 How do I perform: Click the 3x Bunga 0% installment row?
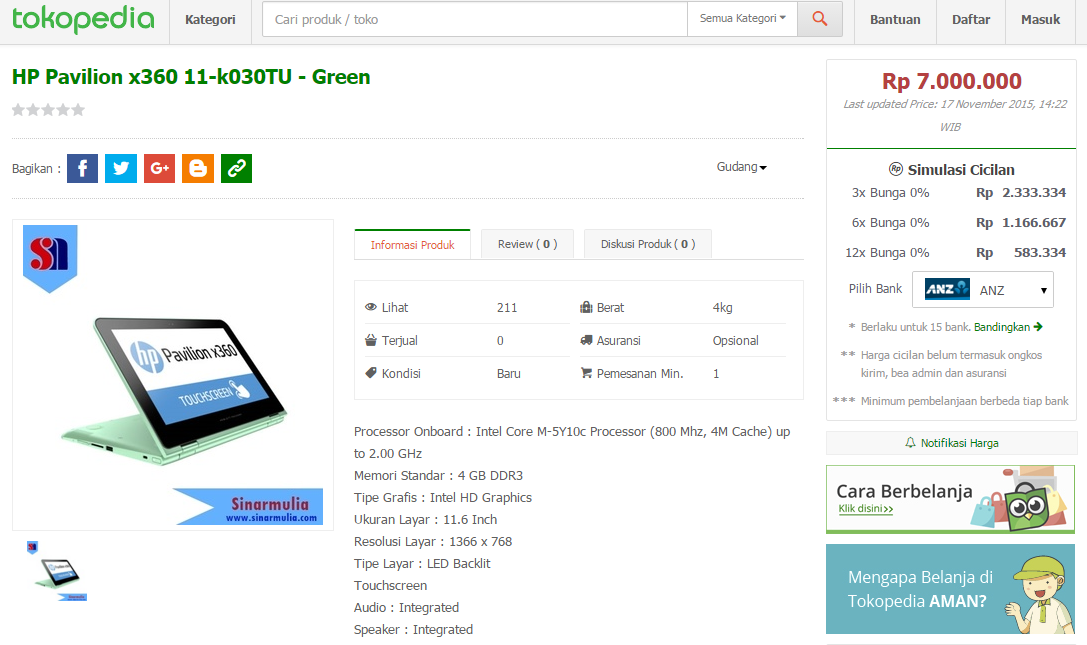tap(958, 193)
